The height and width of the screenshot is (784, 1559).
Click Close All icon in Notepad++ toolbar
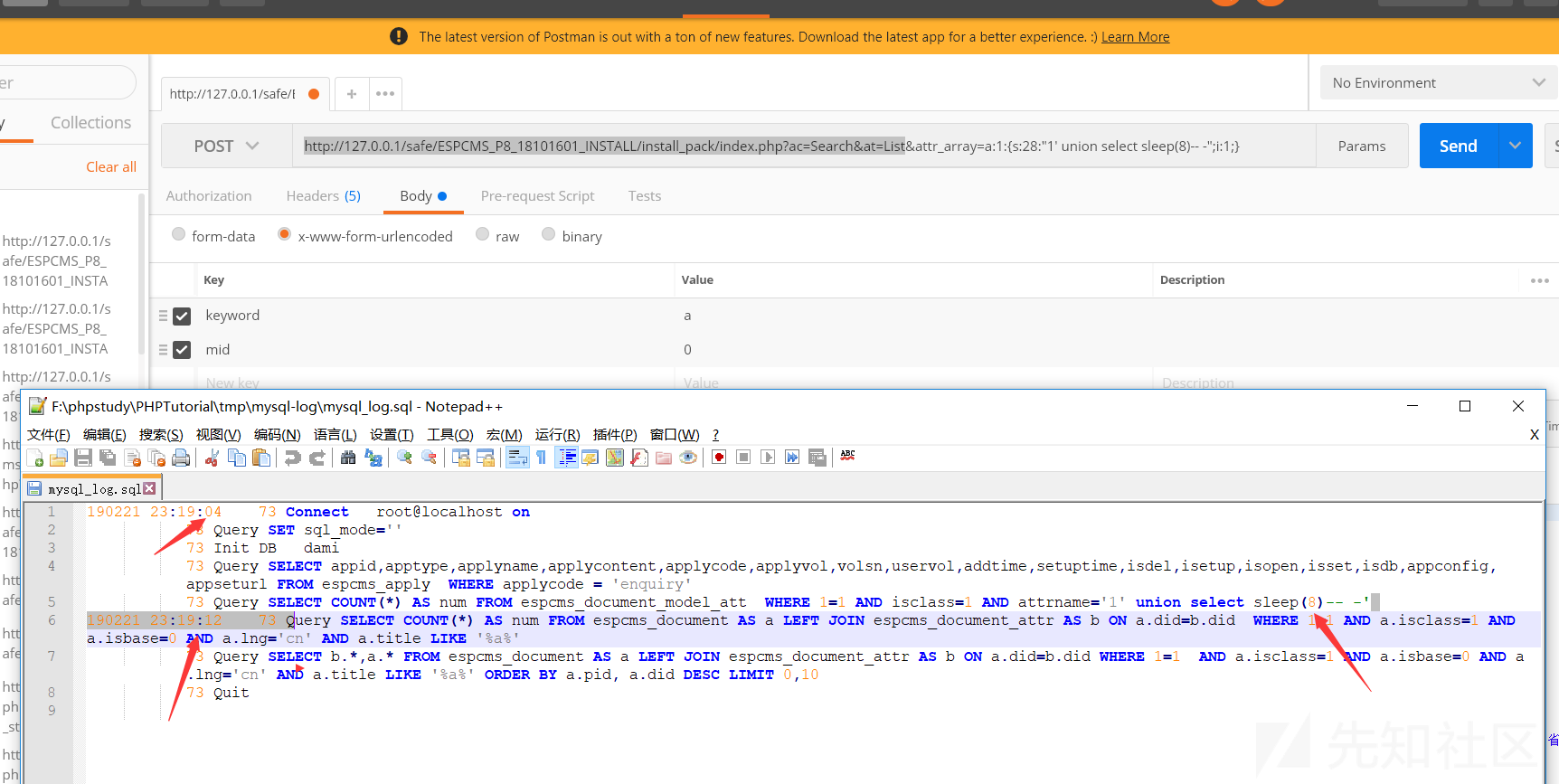[x=156, y=458]
